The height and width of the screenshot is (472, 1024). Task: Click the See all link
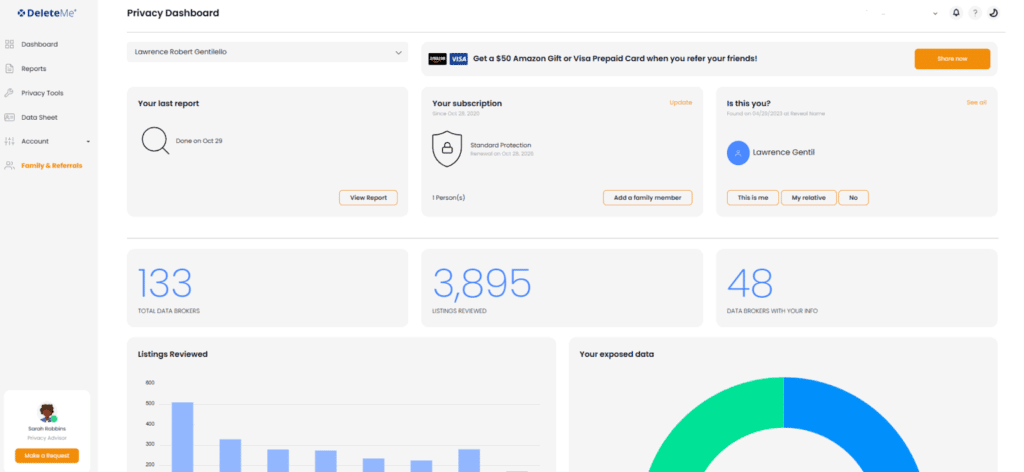[976, 102]
